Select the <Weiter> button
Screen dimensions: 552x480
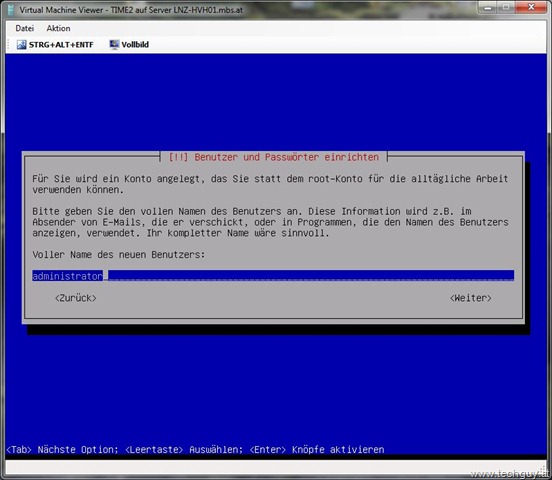[x=470, y=298]
